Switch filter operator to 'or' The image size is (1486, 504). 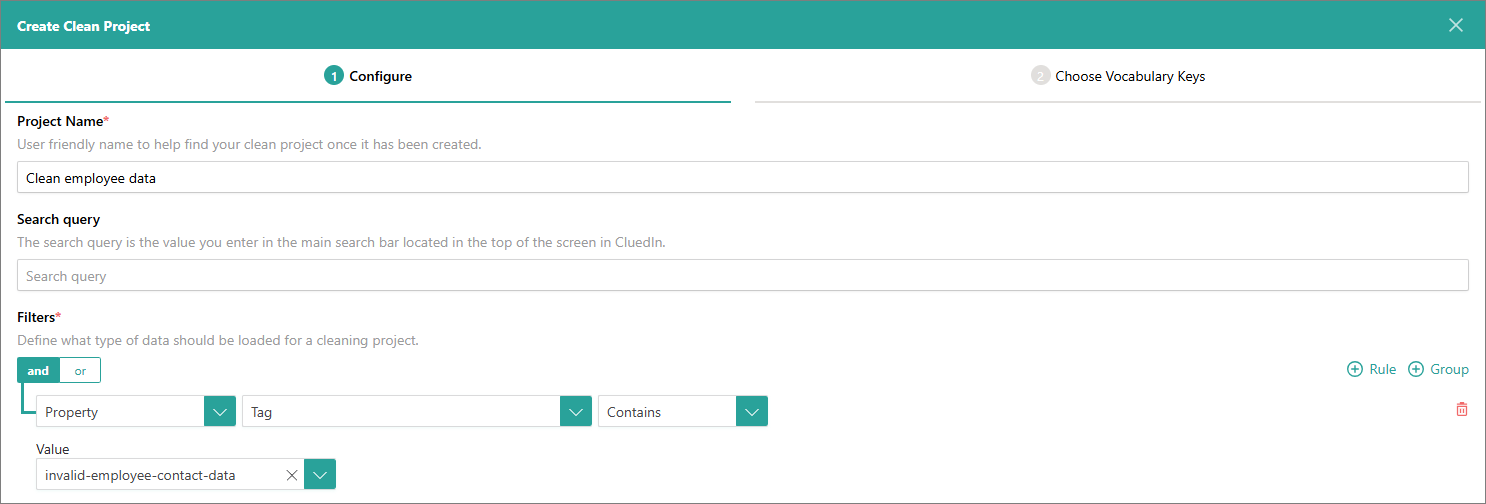click(x=80, y=371)
